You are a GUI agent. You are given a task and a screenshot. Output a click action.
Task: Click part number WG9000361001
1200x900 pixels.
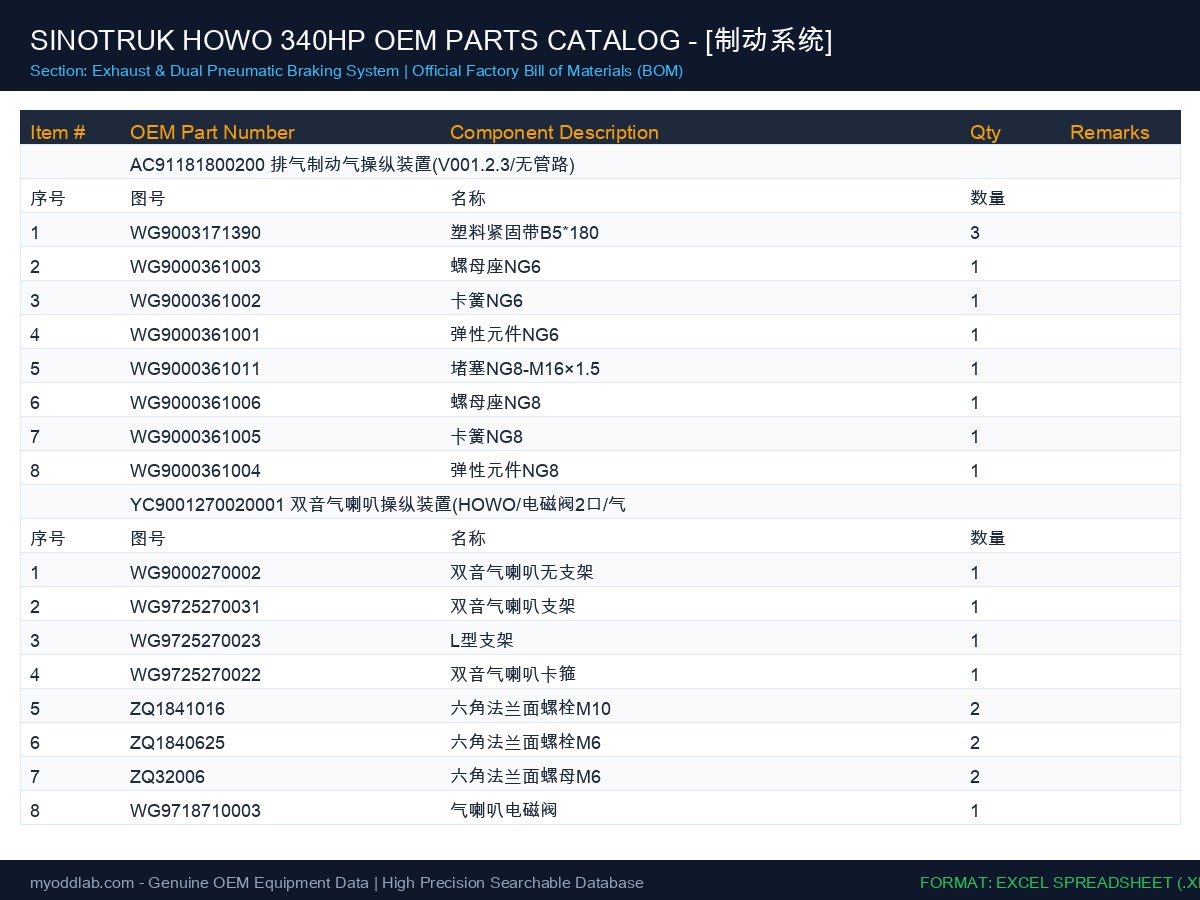195,335
